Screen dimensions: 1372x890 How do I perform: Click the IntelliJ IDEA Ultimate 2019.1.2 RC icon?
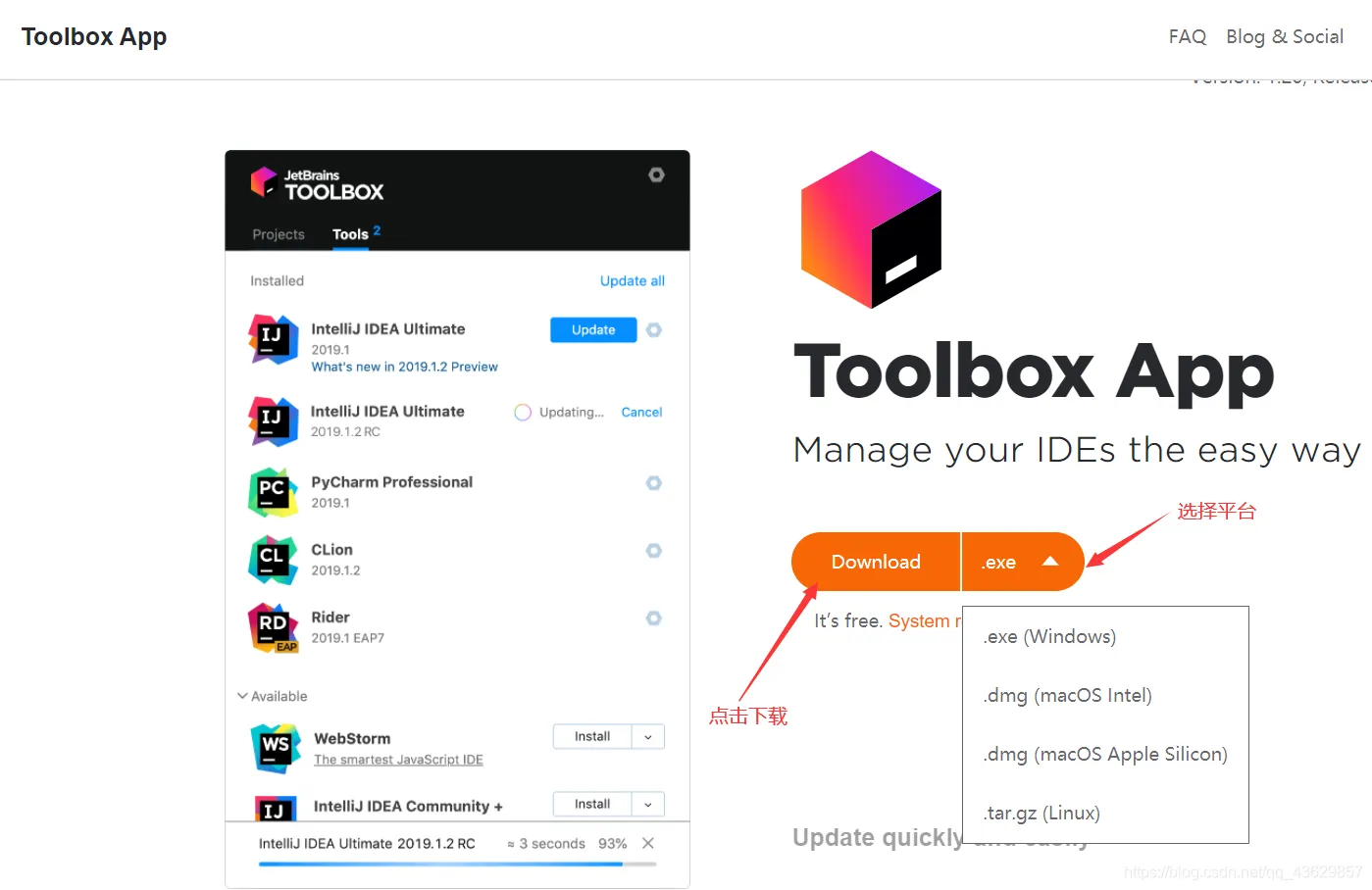point(274,421)
